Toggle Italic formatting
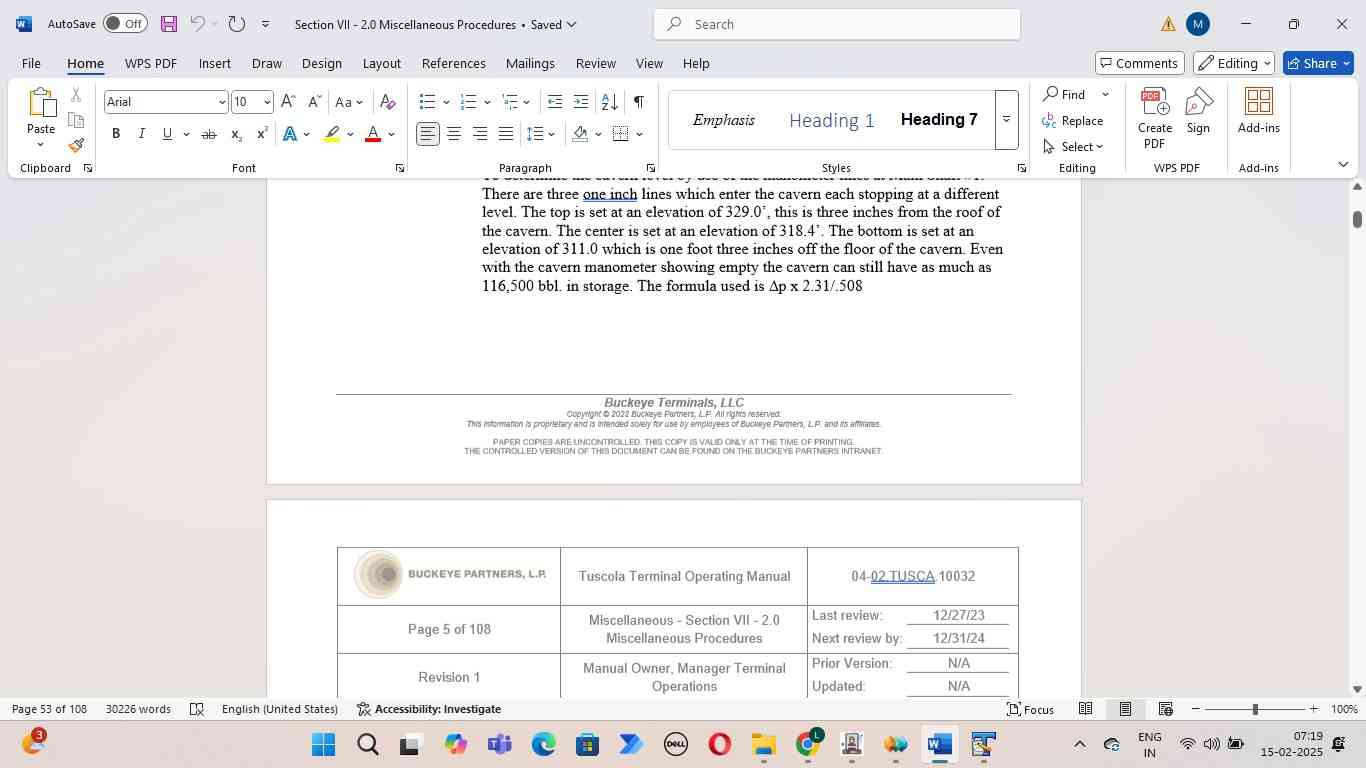Viewport: 1366px width, 768px height. click(141, 134)
